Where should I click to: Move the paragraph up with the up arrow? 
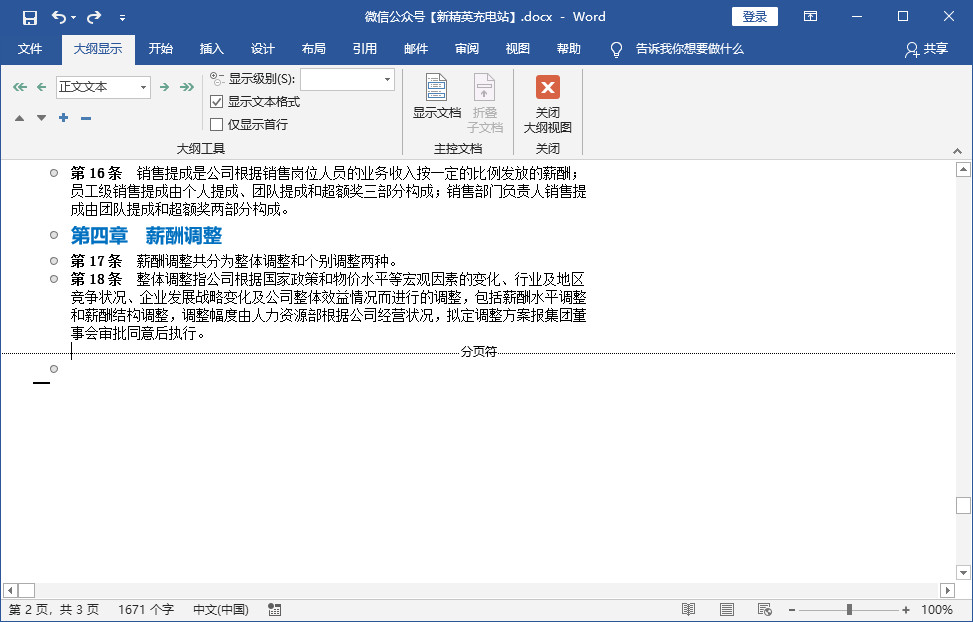(x=18, y=118)
